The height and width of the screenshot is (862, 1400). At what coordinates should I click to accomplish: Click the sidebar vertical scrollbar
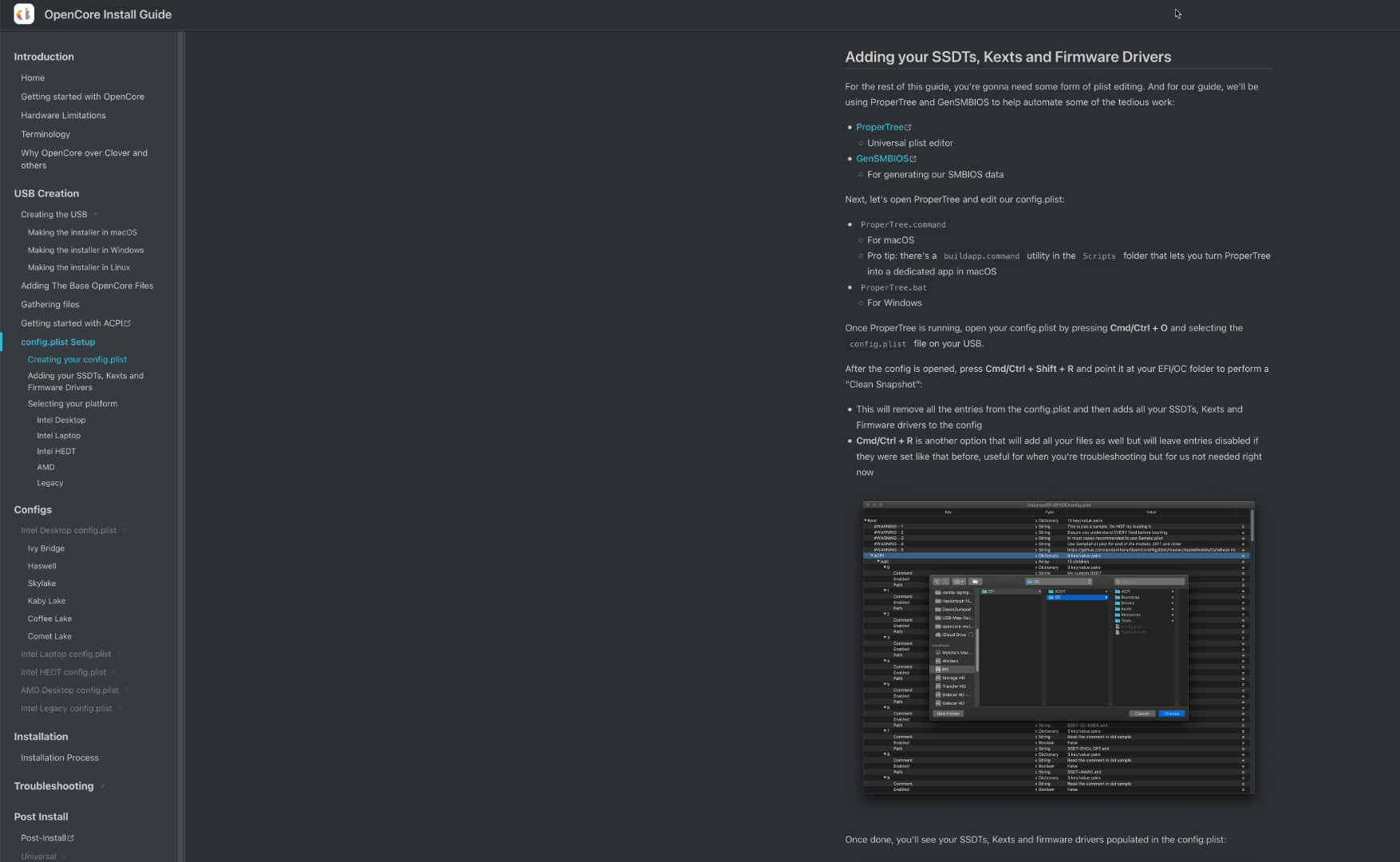tap(181, 447)
